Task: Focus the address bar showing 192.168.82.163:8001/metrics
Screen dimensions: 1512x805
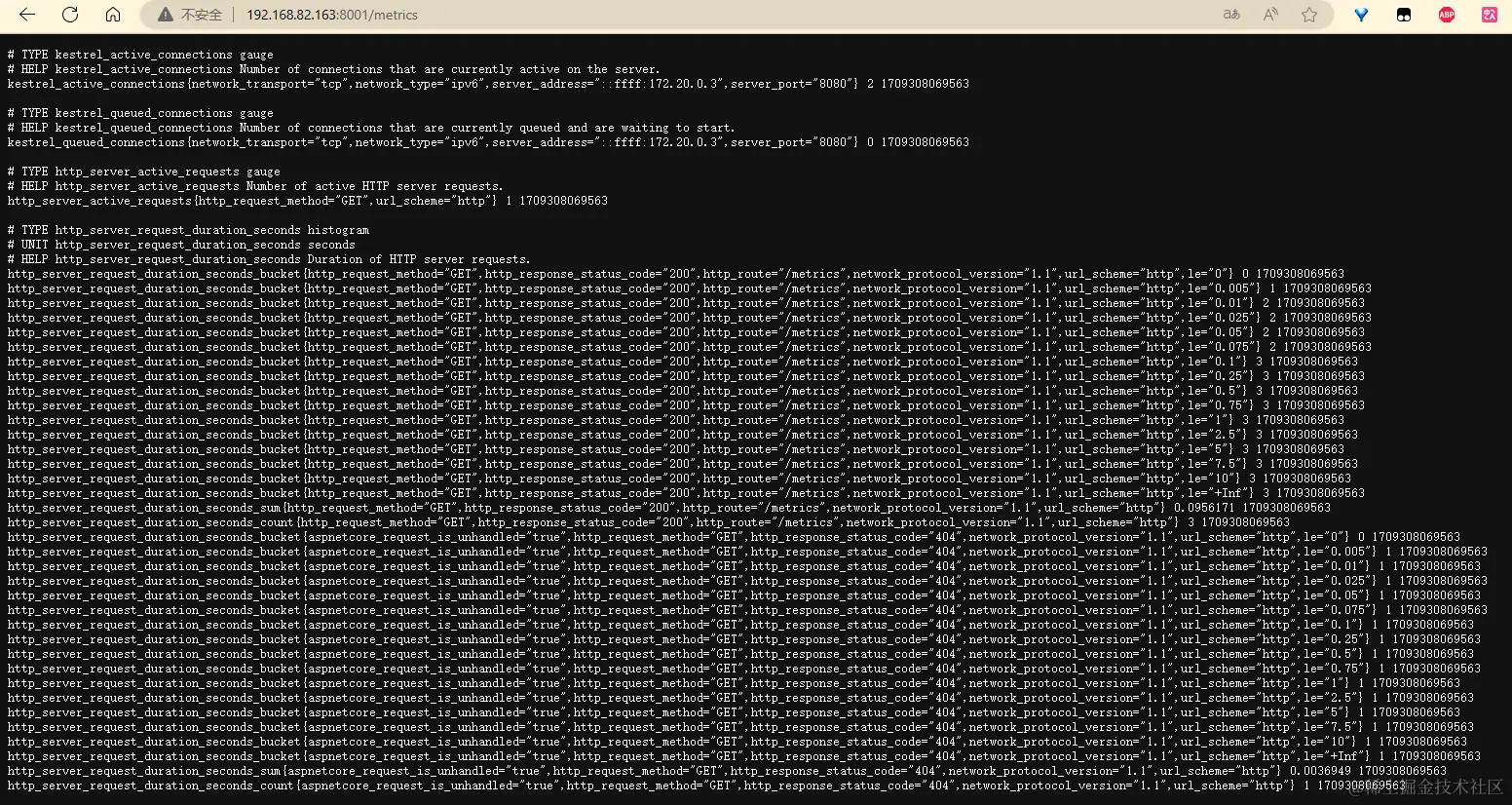Action: coord(332,15)
